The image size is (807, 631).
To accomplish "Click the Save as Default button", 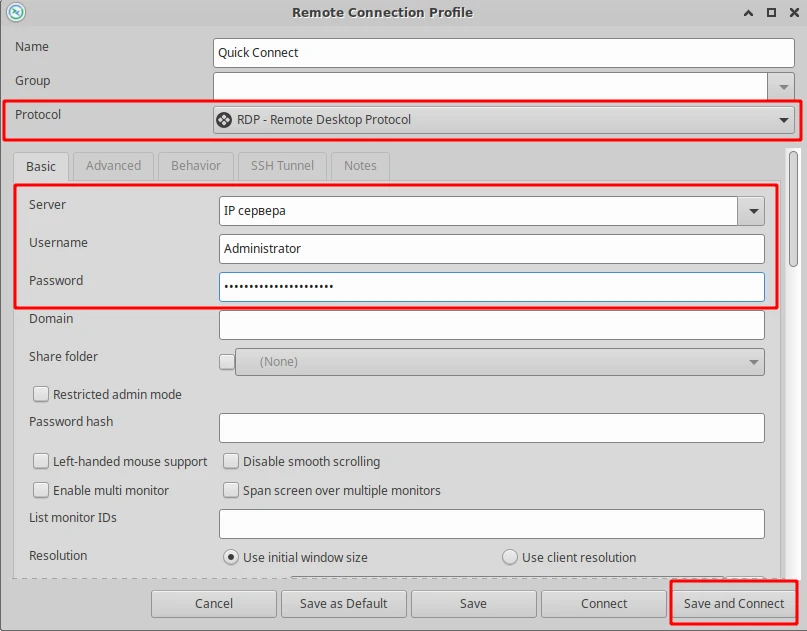I will coord(343,604).
